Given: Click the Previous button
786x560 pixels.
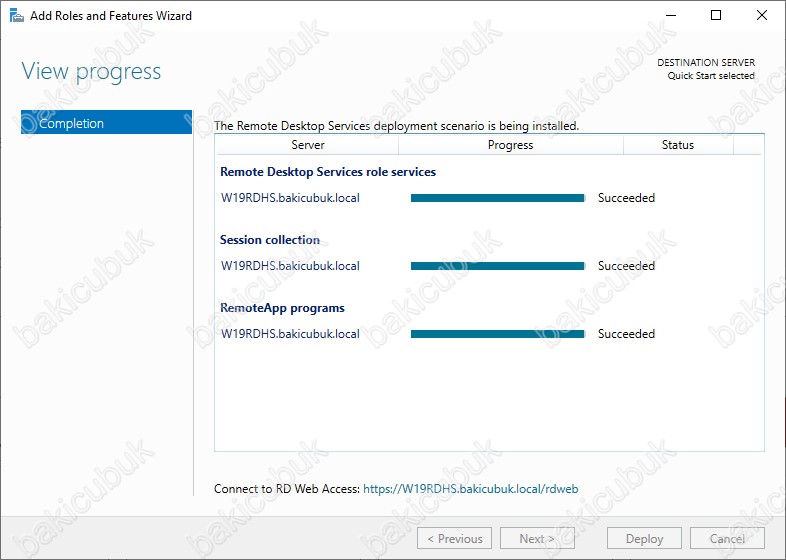Looking at the screenshot, I should click(454, 538).
